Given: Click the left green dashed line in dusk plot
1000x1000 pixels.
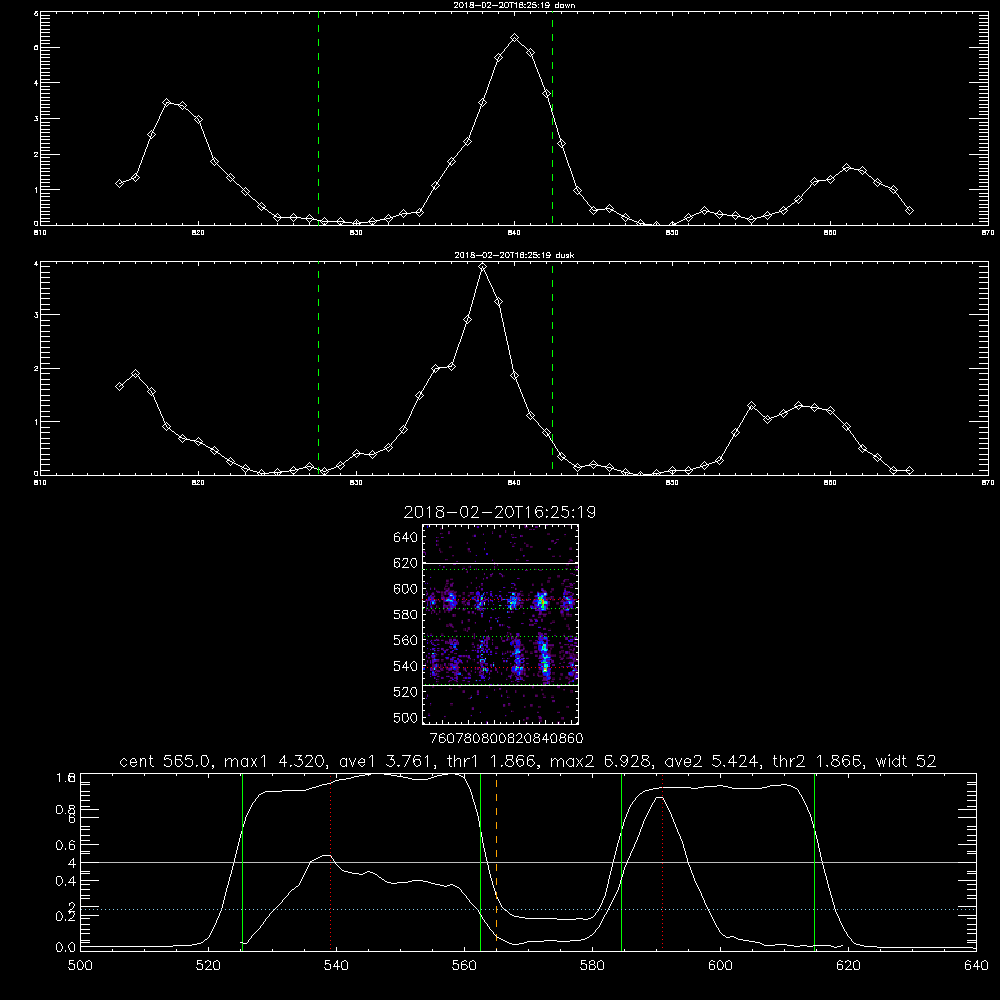Looking at the screenshot, I should point(318,368).
